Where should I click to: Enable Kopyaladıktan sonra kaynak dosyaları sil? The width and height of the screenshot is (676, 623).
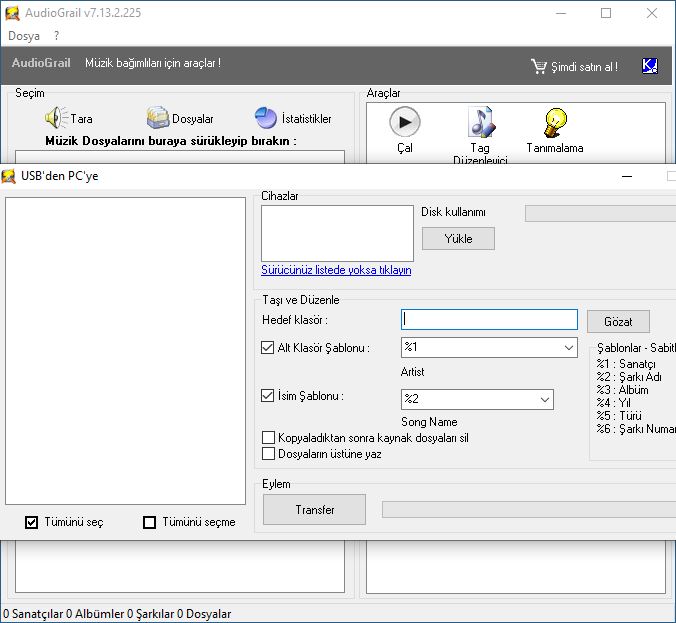pos(269,438)
